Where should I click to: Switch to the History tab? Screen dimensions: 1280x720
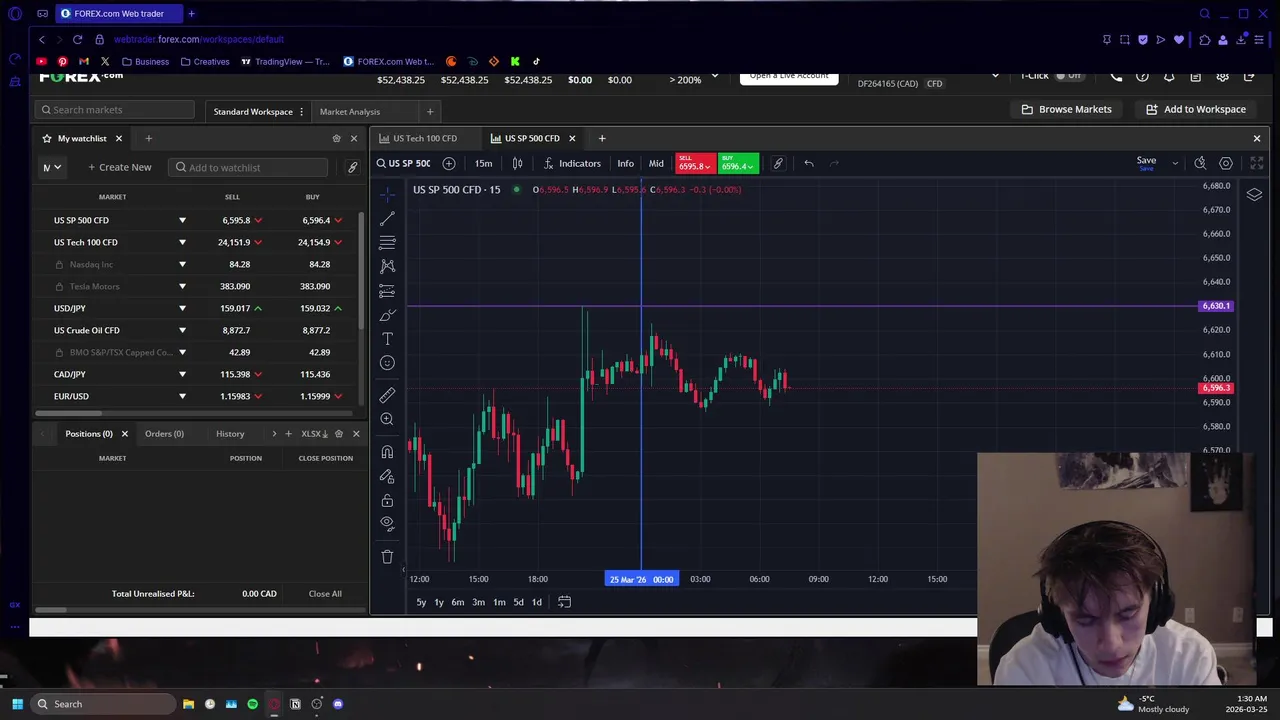(230, 434)
